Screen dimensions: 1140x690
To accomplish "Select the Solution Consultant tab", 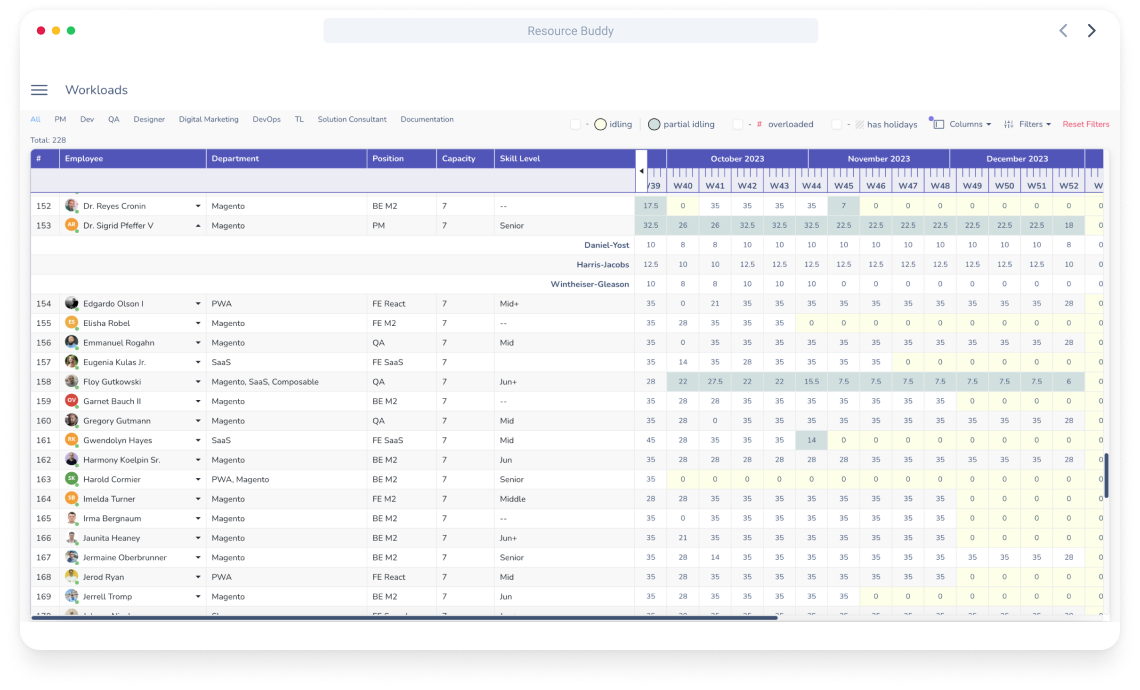I will 352,118.
